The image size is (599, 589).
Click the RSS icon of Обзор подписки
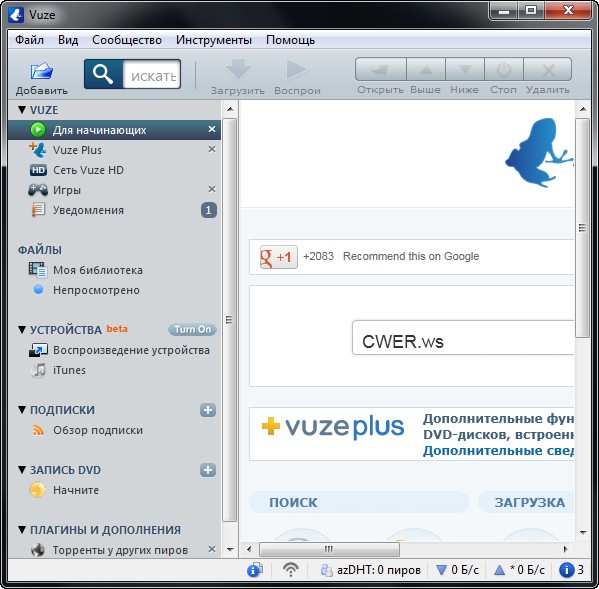[x=38, y=430]
